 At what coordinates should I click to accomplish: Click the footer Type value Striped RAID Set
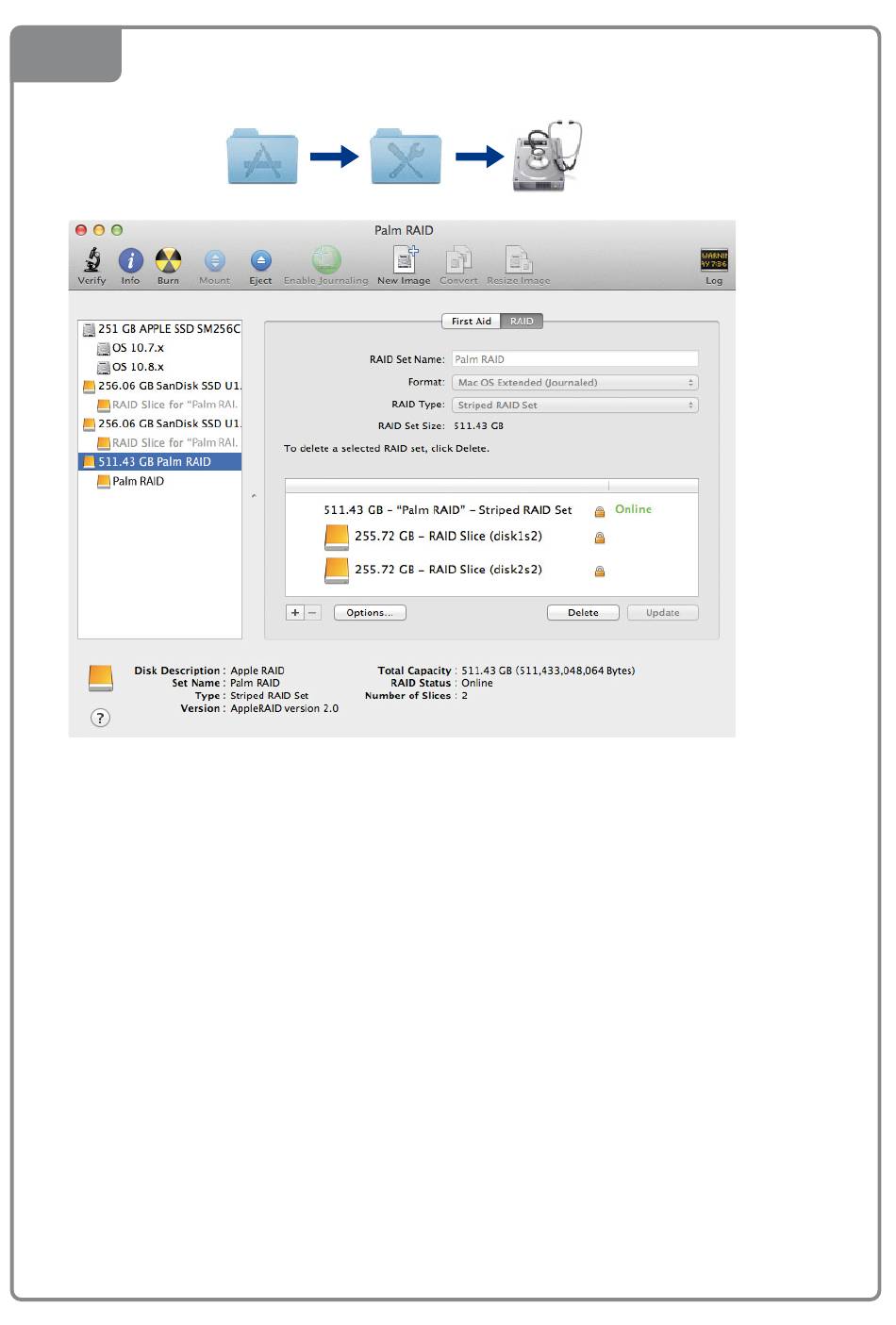[270, 696]
